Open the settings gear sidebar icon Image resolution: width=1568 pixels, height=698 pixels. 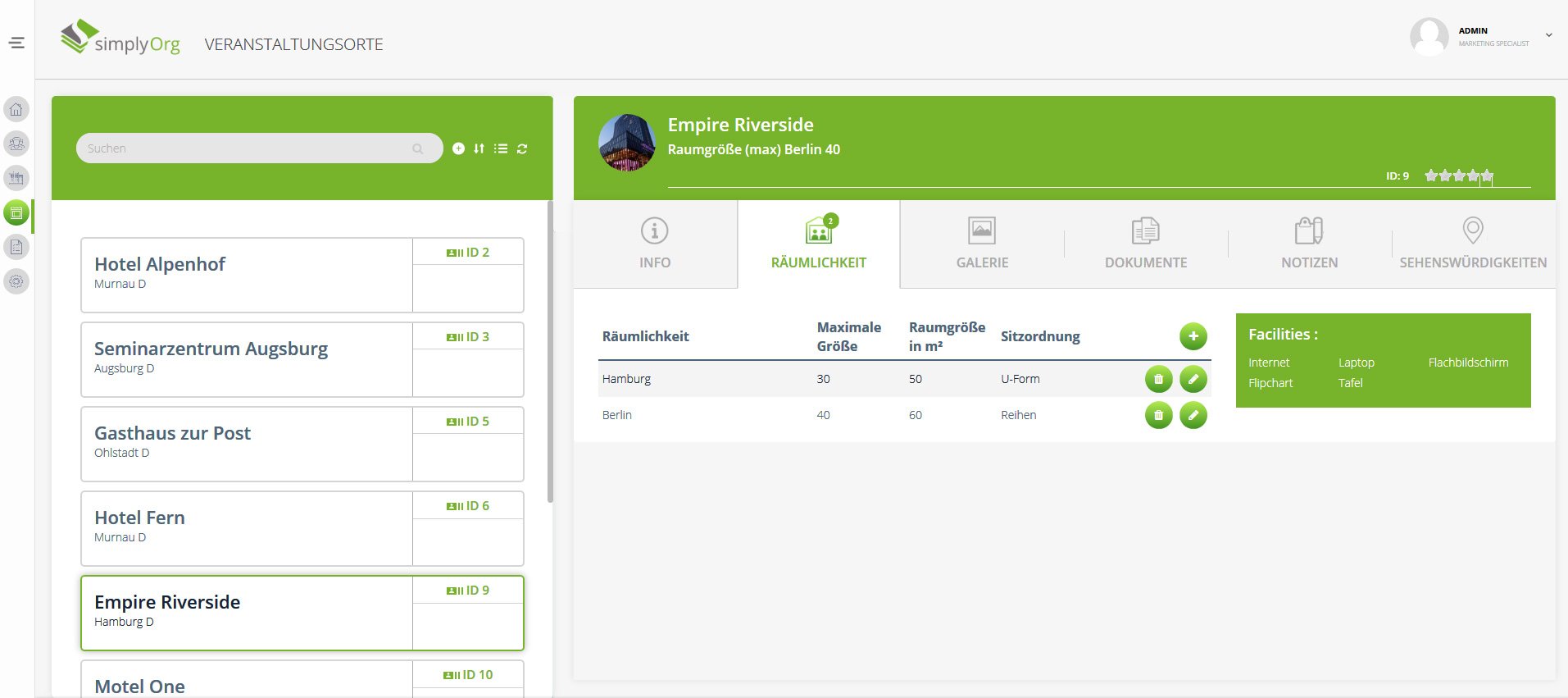[x=16, y=281]
